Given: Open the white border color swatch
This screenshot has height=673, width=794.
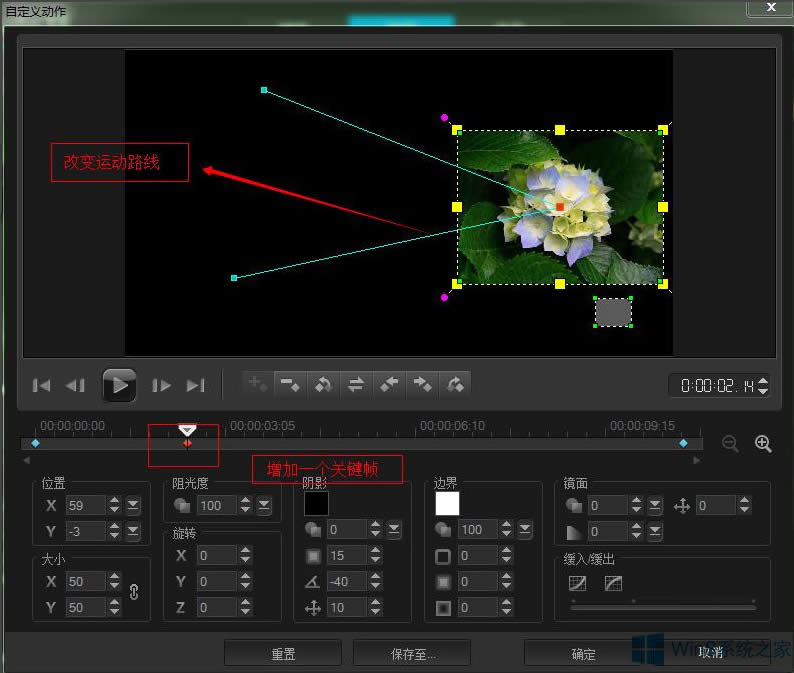Looking at the screenshot, I should pos(447,504).
